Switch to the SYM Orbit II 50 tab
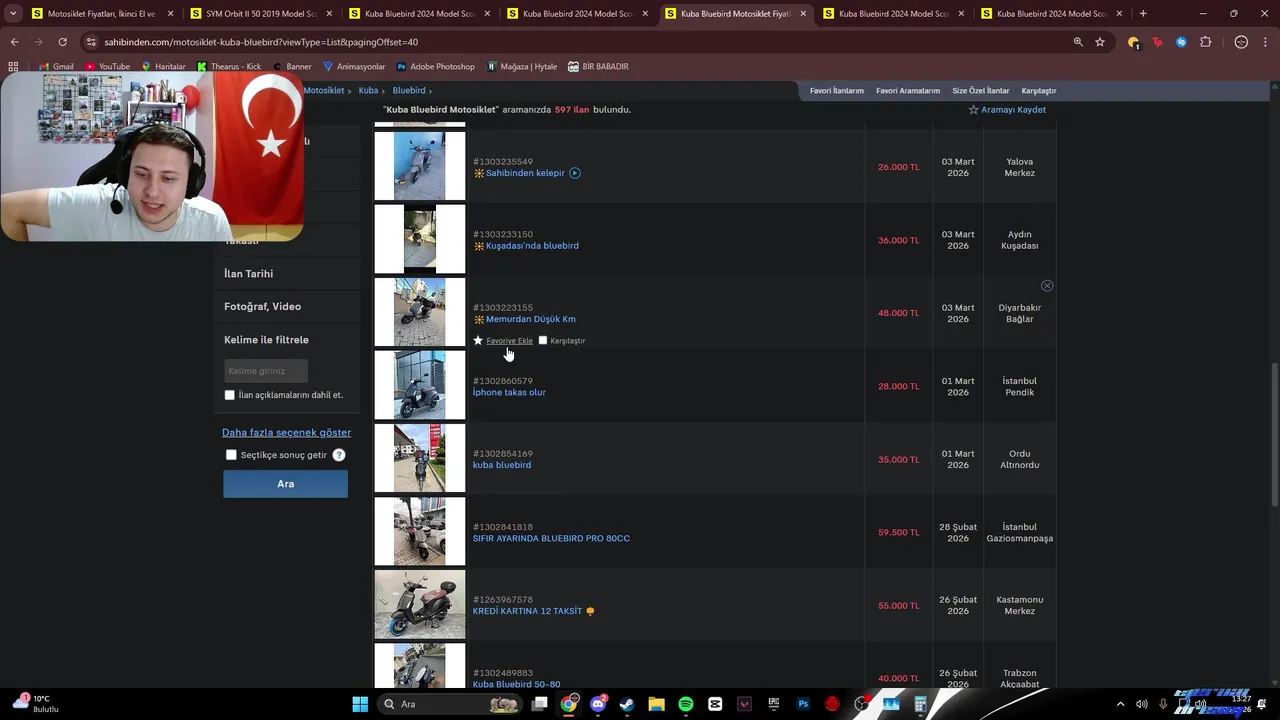This screenshot has width=1280, height=720. [259, 14]
